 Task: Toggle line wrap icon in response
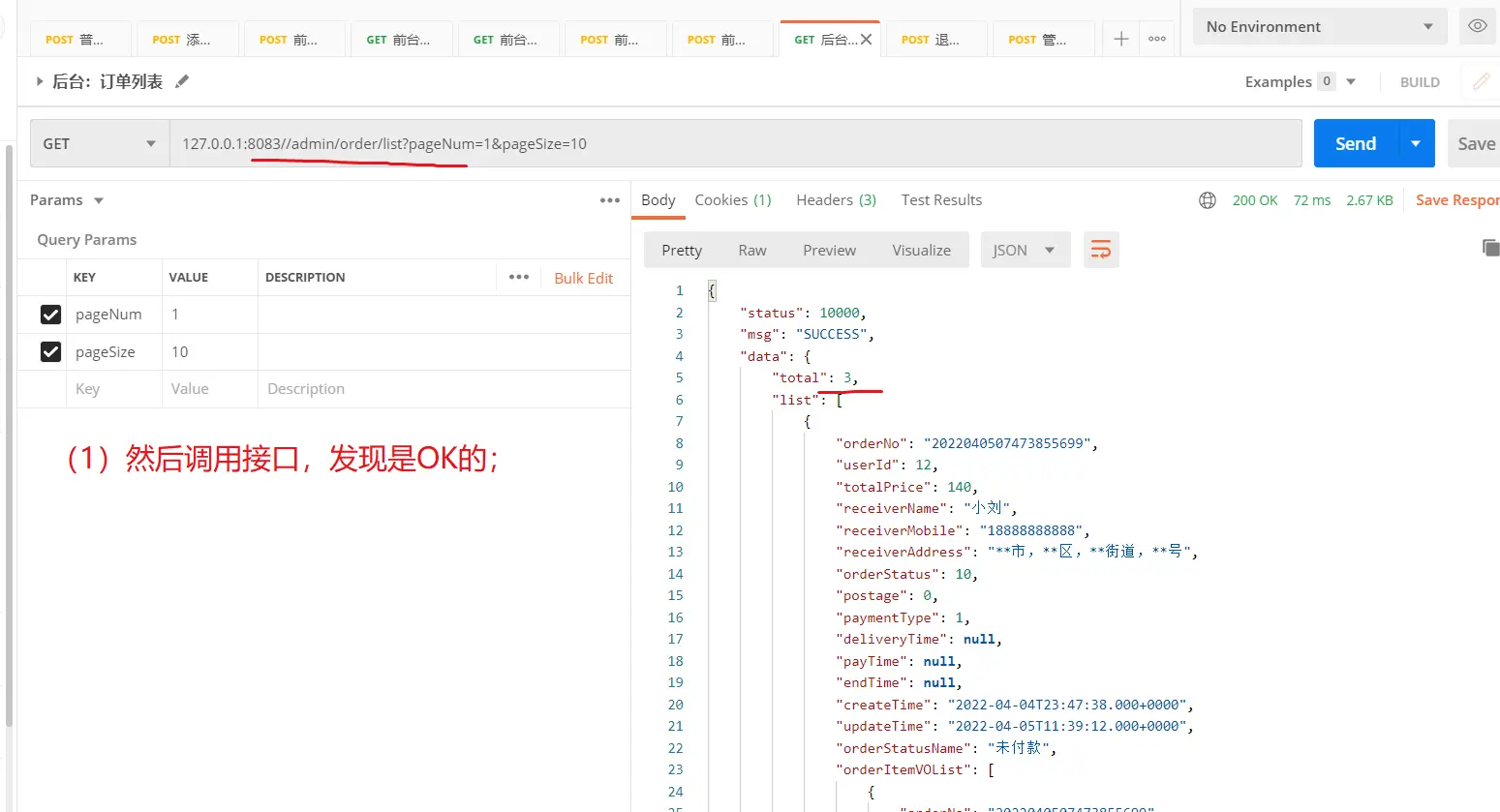point(1101,250)
